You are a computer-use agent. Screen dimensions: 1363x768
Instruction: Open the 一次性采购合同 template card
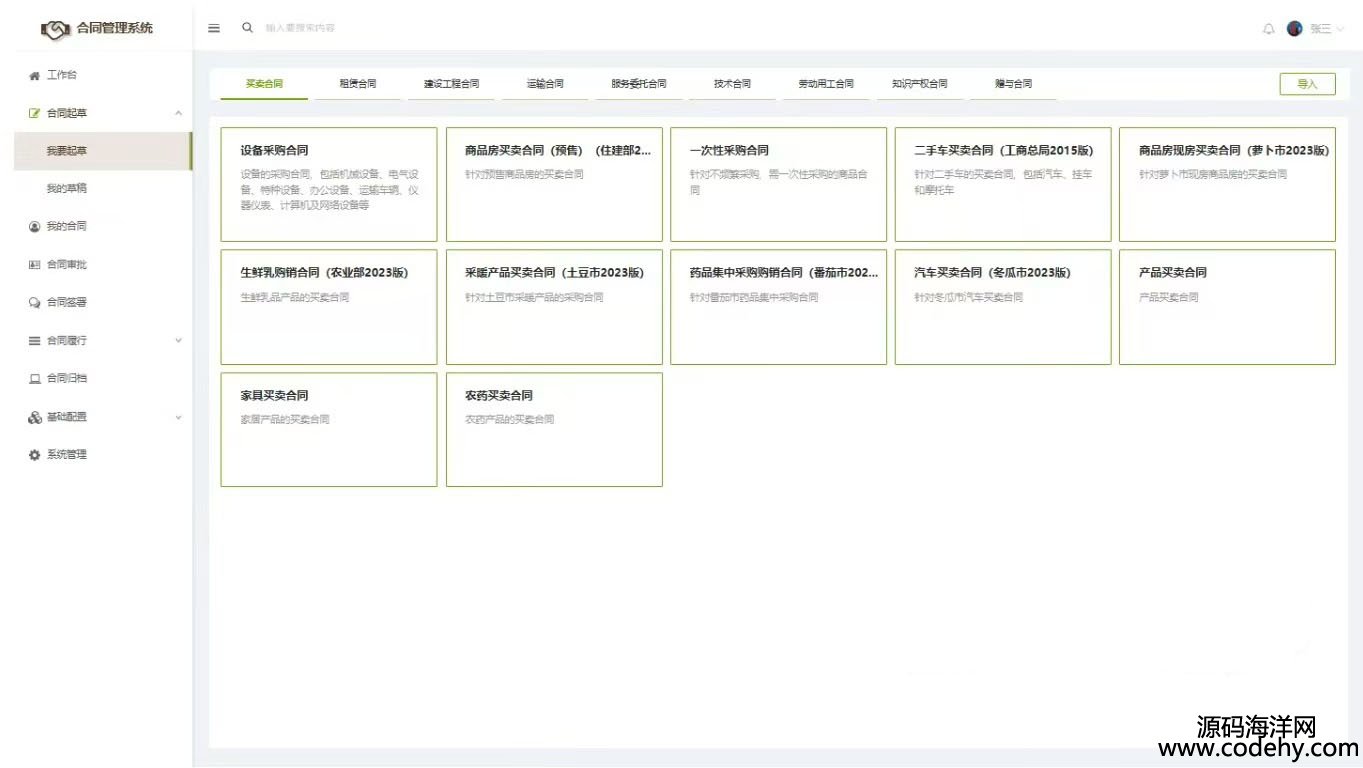pos(778,184)
